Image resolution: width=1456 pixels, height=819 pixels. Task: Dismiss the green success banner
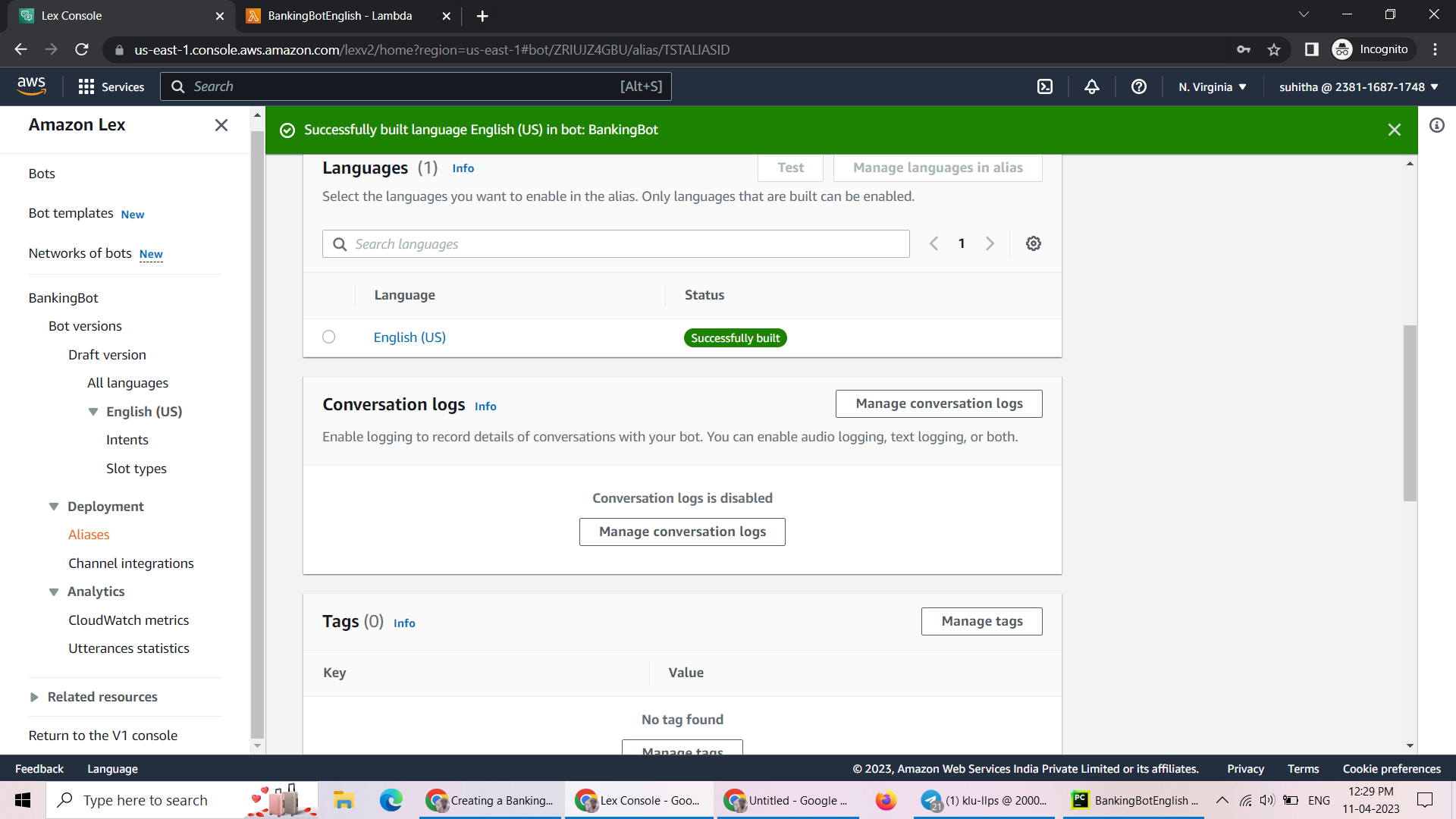(x=1395, y=130)
